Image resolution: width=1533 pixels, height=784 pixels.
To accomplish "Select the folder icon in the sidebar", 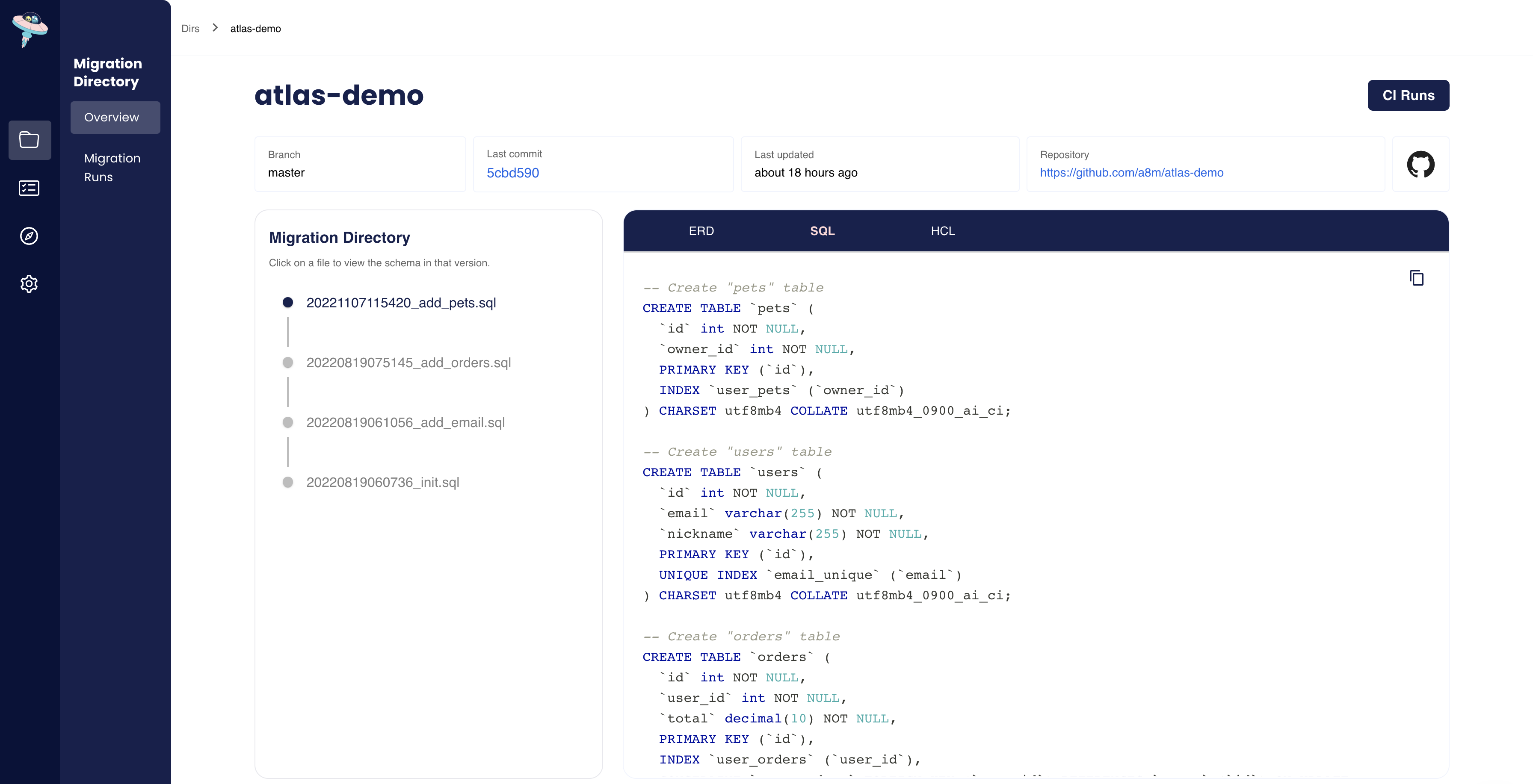I will [x=30, y=140].
